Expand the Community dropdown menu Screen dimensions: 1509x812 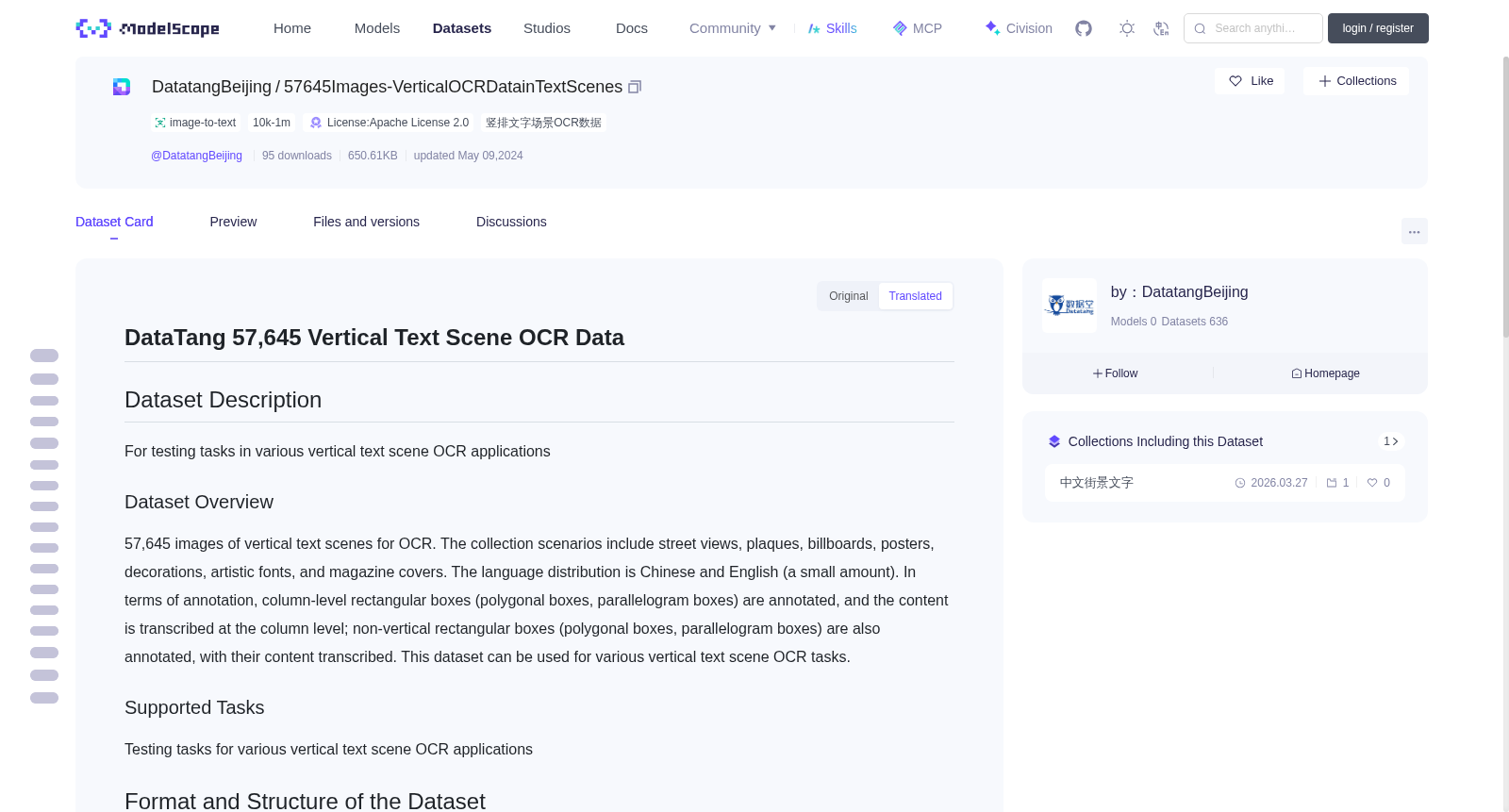pos(733,28)
